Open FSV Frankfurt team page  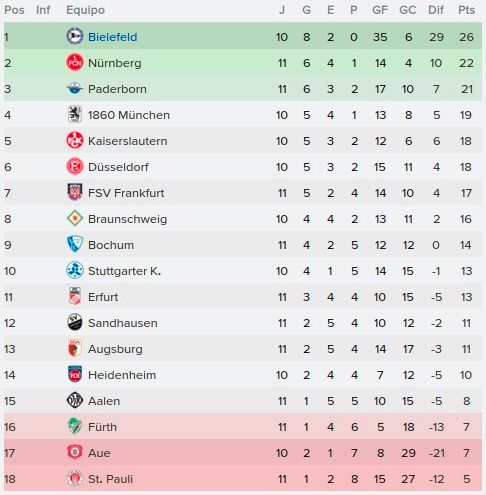coord(126,193)
